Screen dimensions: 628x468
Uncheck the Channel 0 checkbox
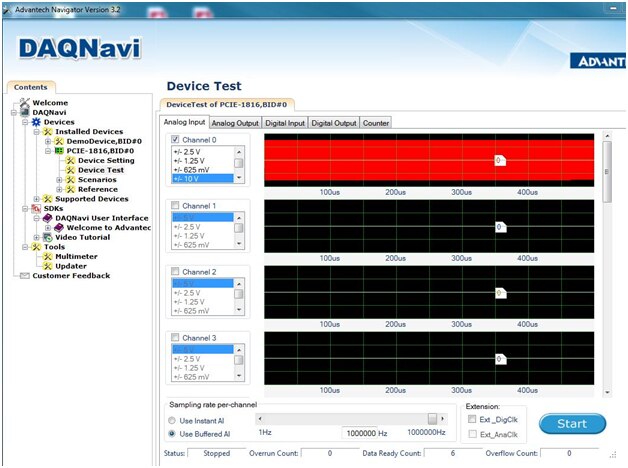[175, 139]
